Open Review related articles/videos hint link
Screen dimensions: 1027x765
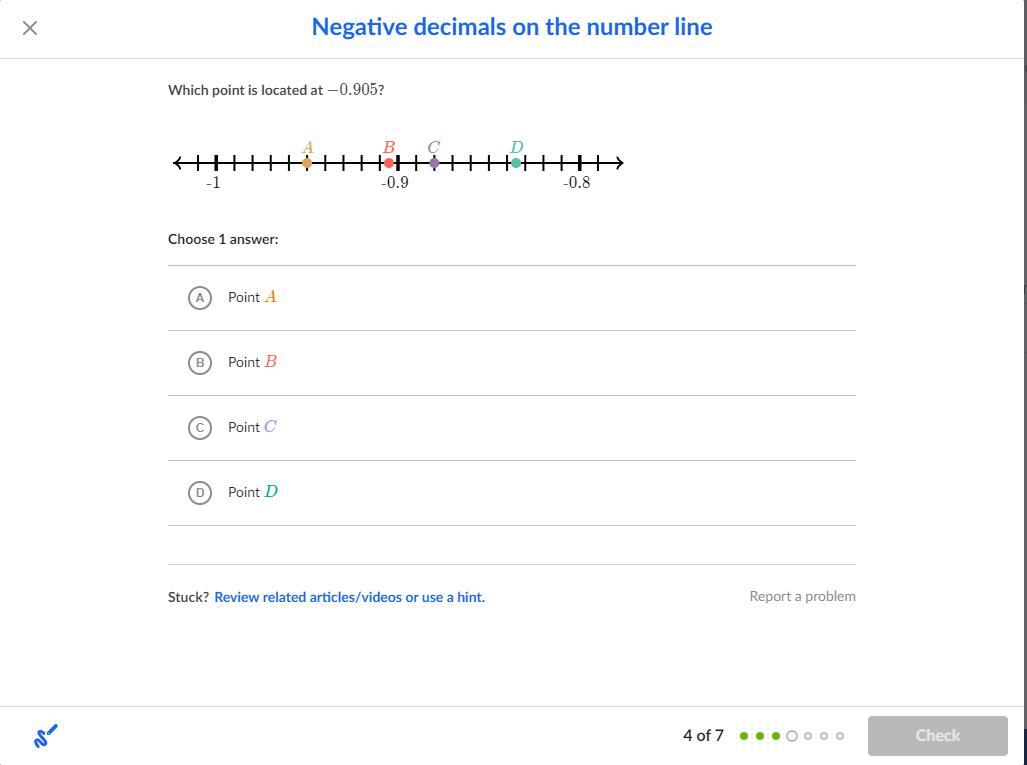(349, 597)
